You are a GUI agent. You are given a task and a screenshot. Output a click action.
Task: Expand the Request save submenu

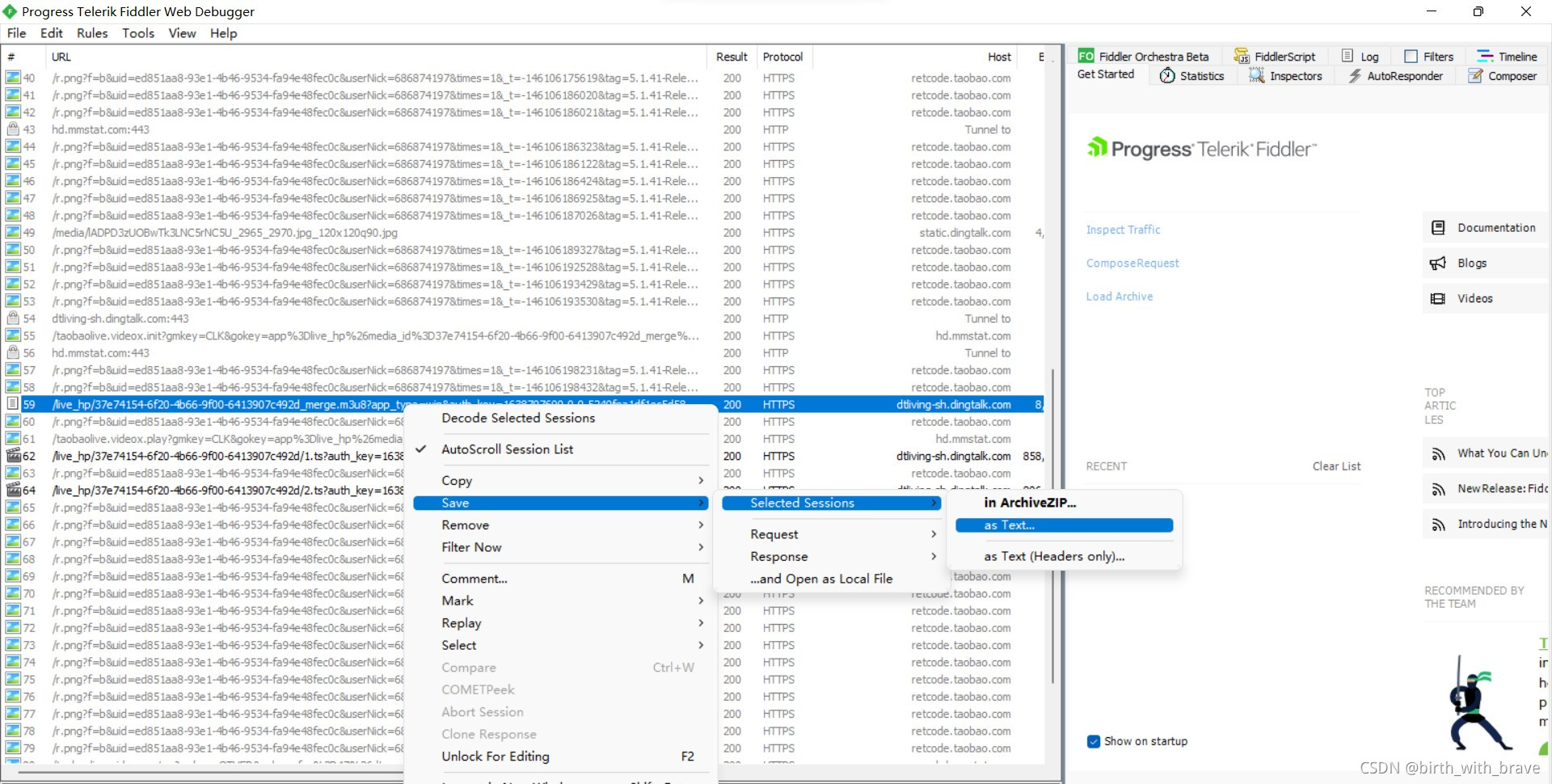point(832,534)
